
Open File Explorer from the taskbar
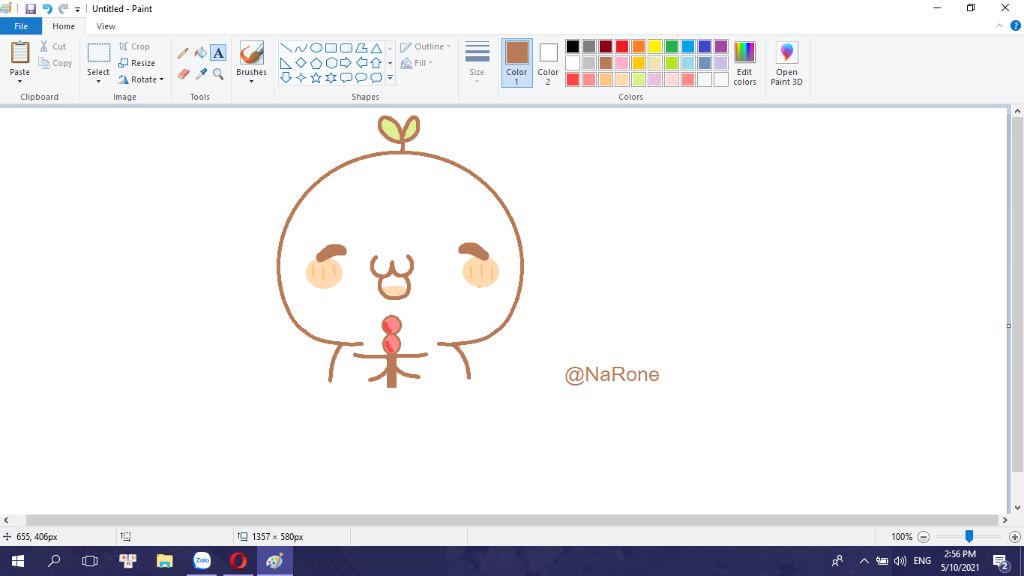click(165, 561)
